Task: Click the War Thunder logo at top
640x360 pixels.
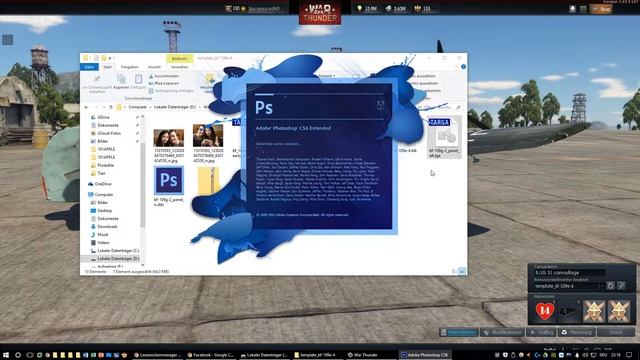Action: [320, 13]
